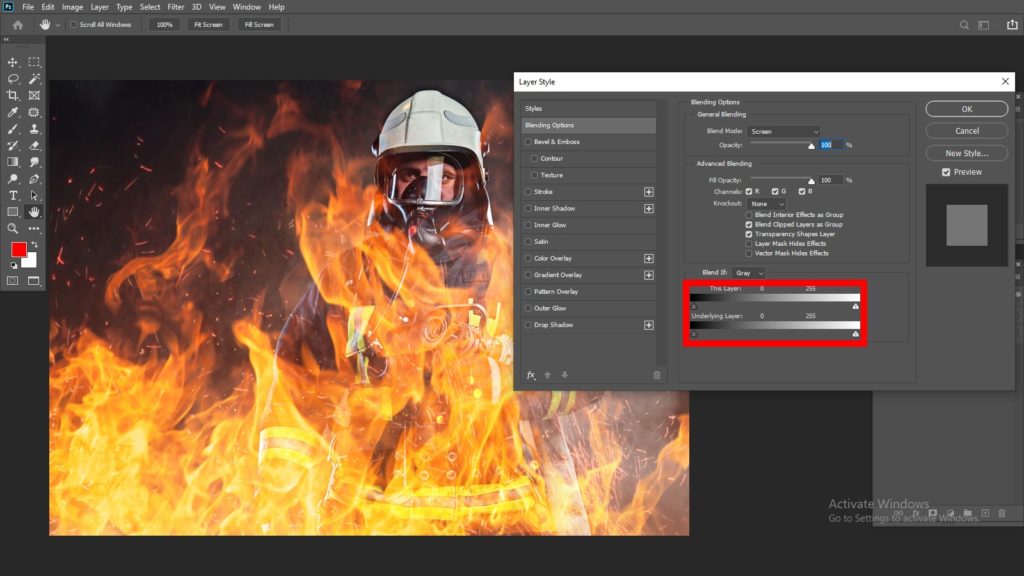Enable the Contour checkbox
1024x576 pixels.
[534, 159]
